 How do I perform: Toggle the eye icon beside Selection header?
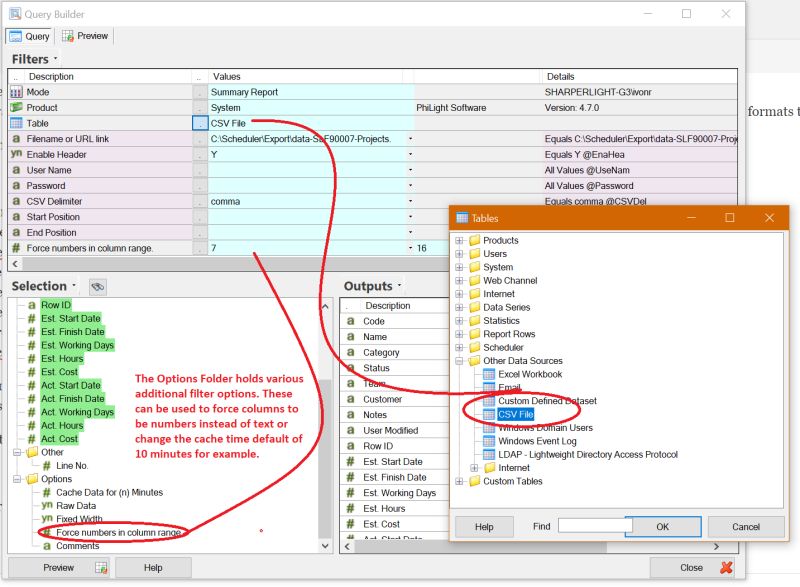click(x=97, y=286)
